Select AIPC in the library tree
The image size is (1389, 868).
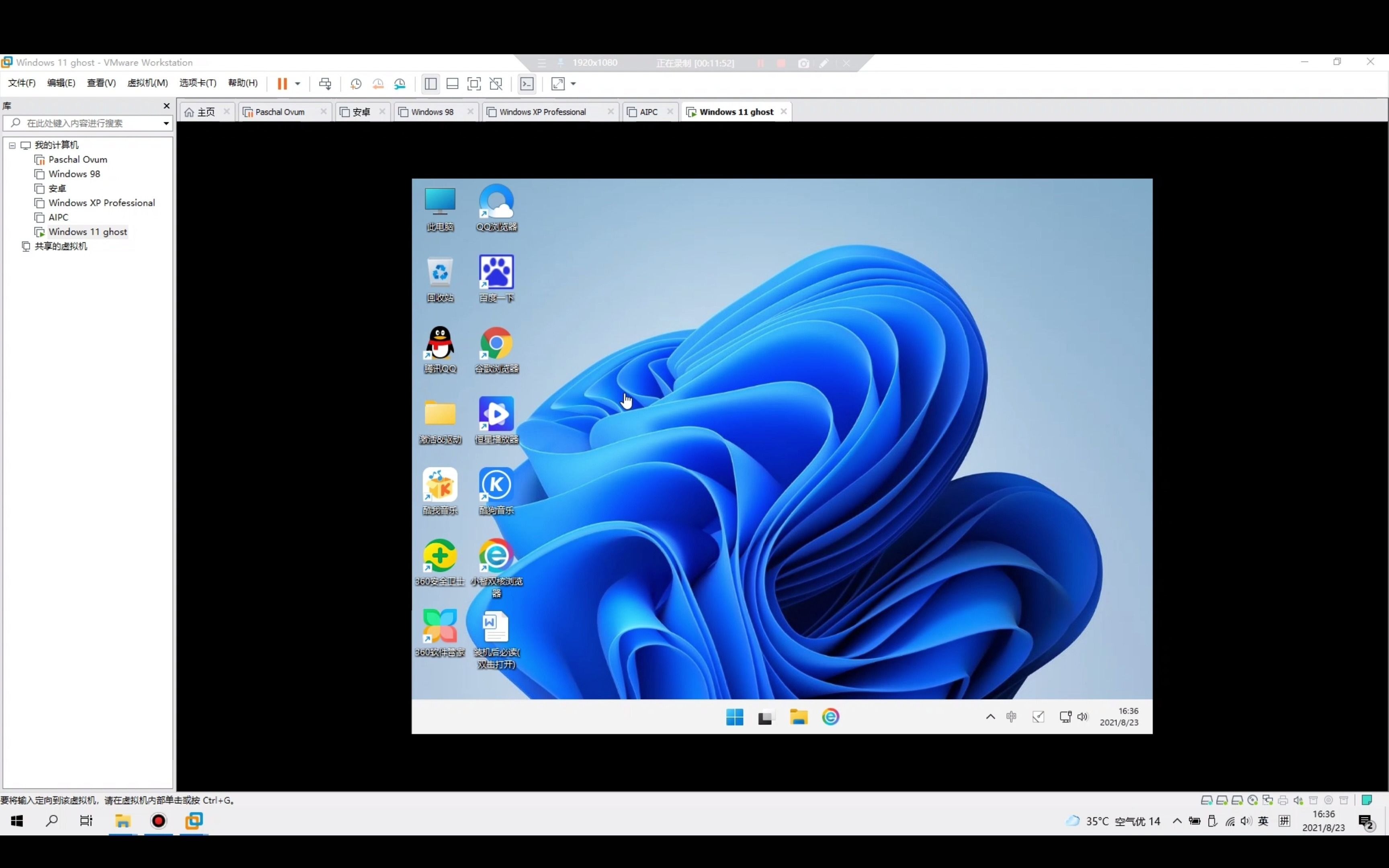(58, 217)
